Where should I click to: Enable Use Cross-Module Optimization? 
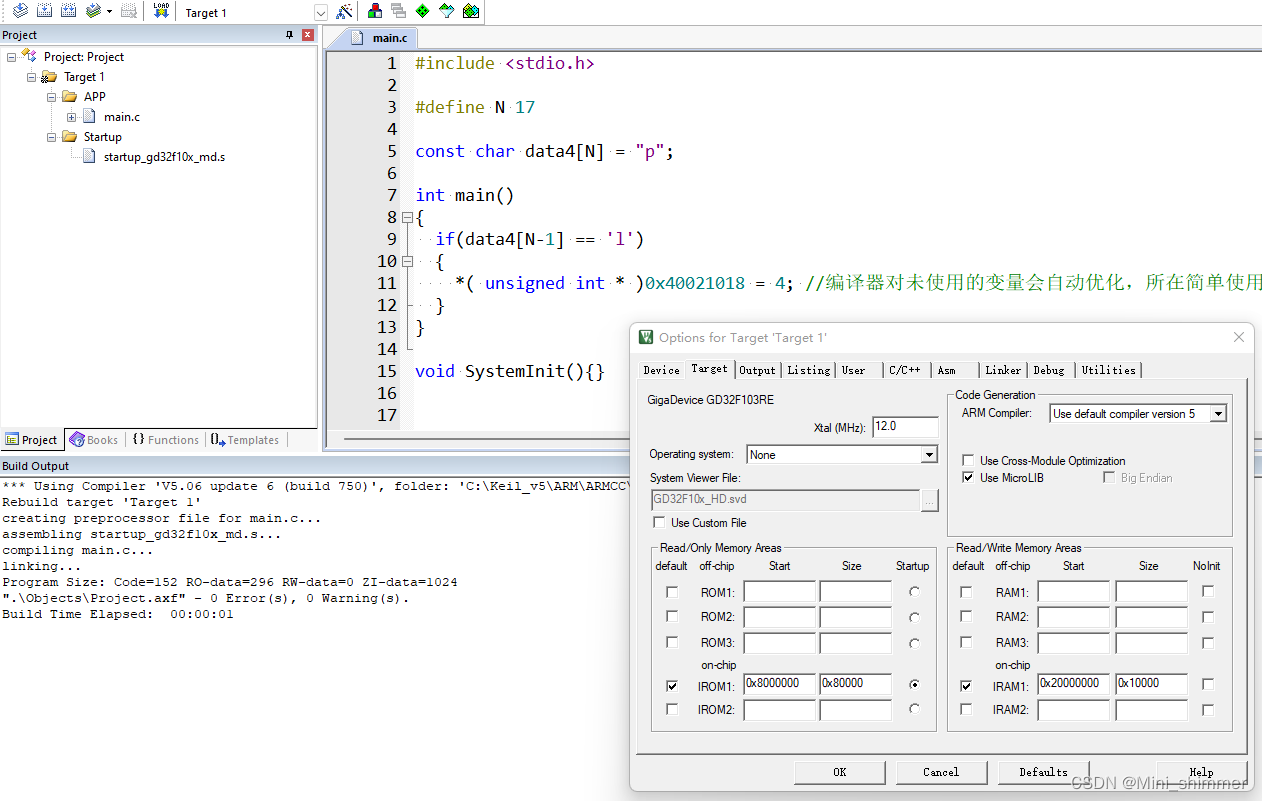tap(968, 460)
